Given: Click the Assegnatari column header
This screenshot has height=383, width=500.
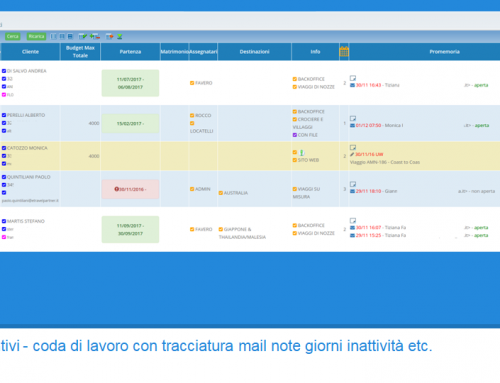Looking at the screenshot, I should (203, 52).
